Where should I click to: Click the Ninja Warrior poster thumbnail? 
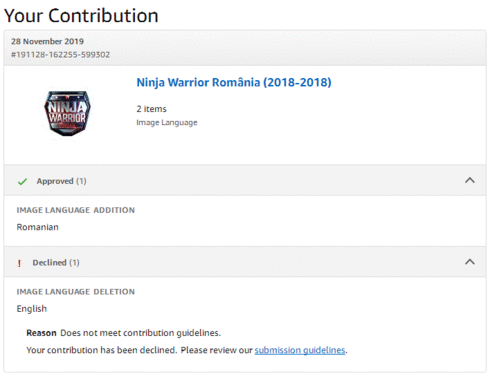tap(68, 113)
